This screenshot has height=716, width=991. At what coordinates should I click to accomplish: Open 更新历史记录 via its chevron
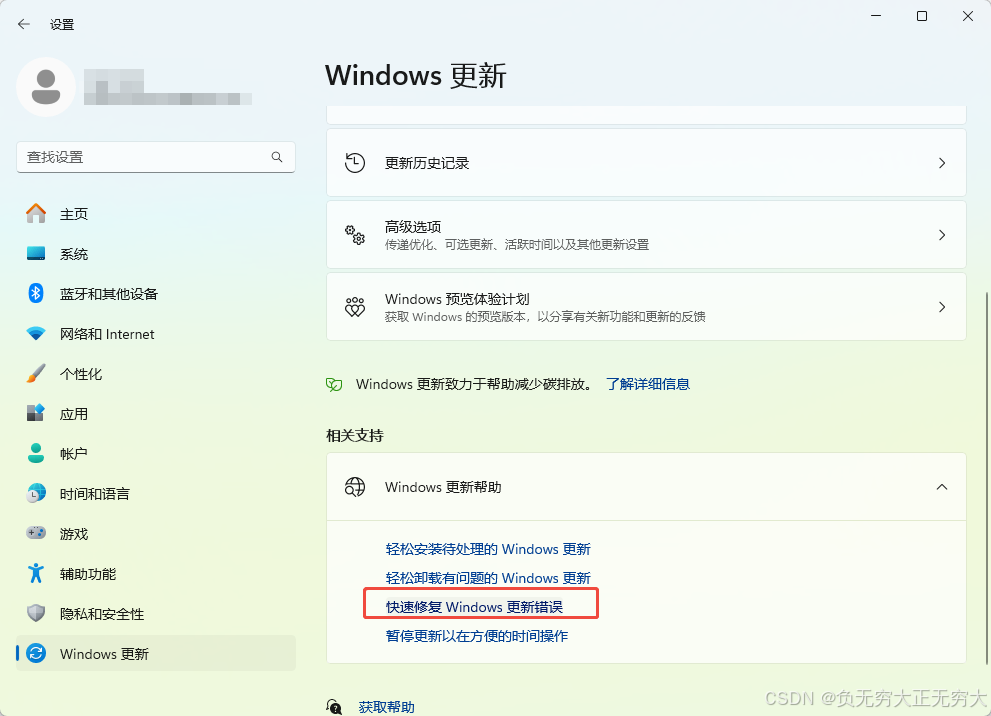pos(942,163)
